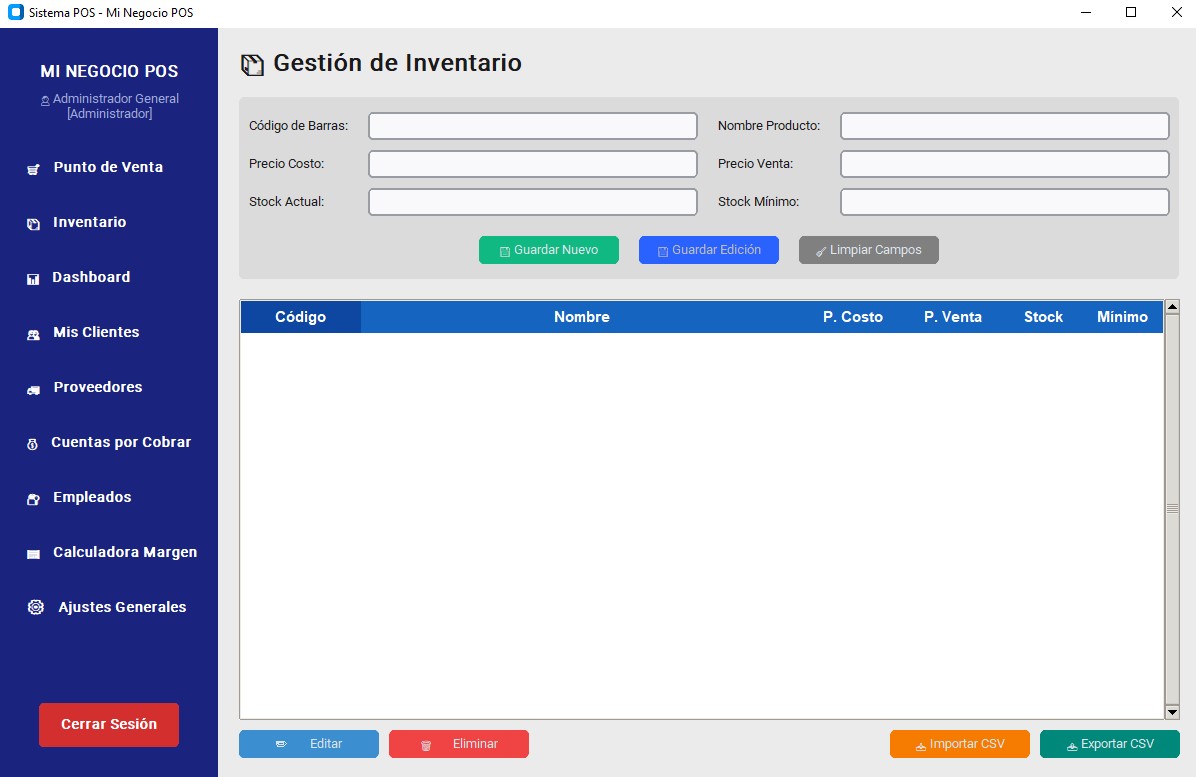The height and width of the screenshot is (777, 1196).
Task: Click the Mínimo column header
Action: pyautogui.click(x=1122, y=317)
